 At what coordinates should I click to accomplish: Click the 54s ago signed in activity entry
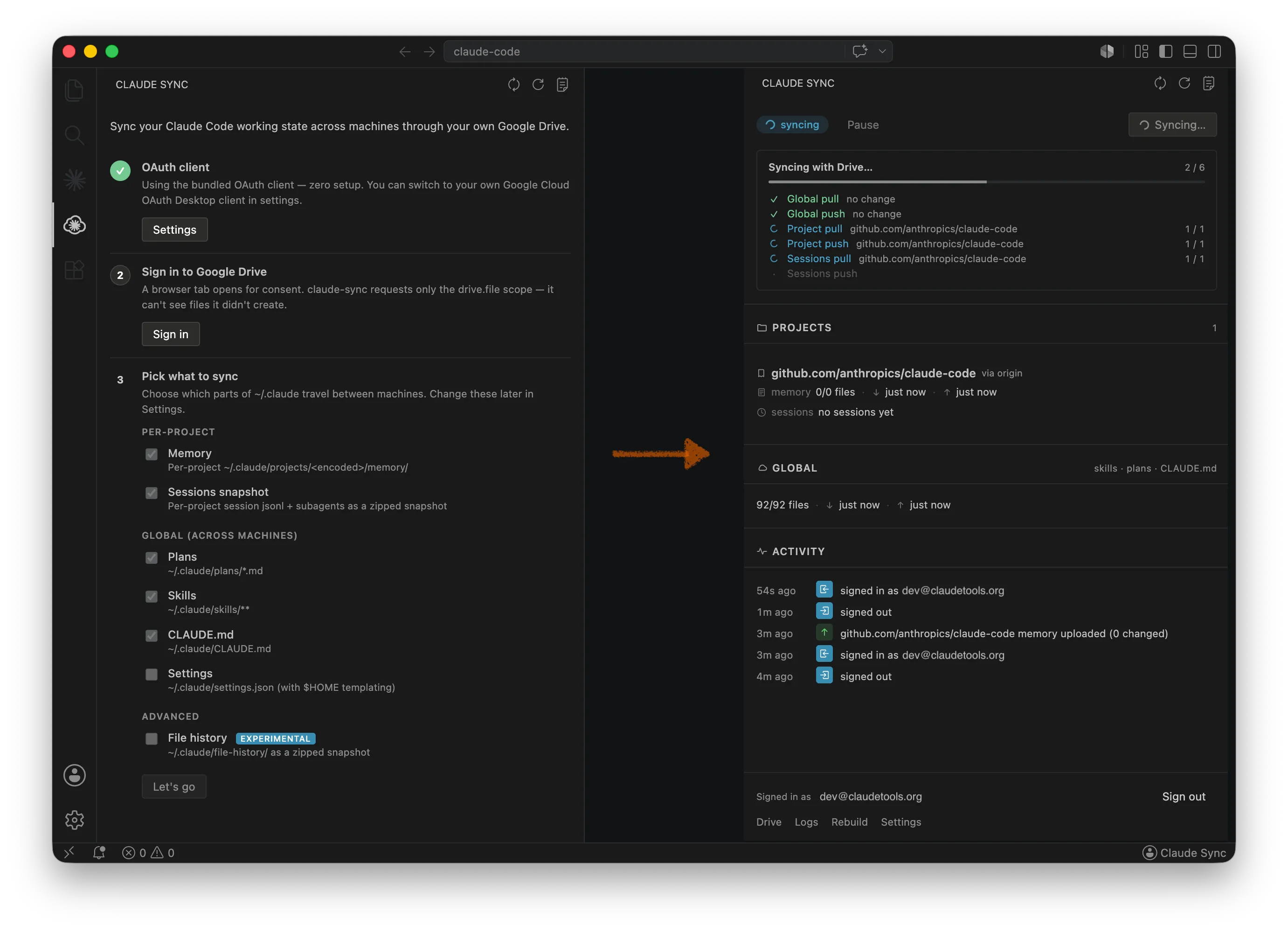pos(986,590)
